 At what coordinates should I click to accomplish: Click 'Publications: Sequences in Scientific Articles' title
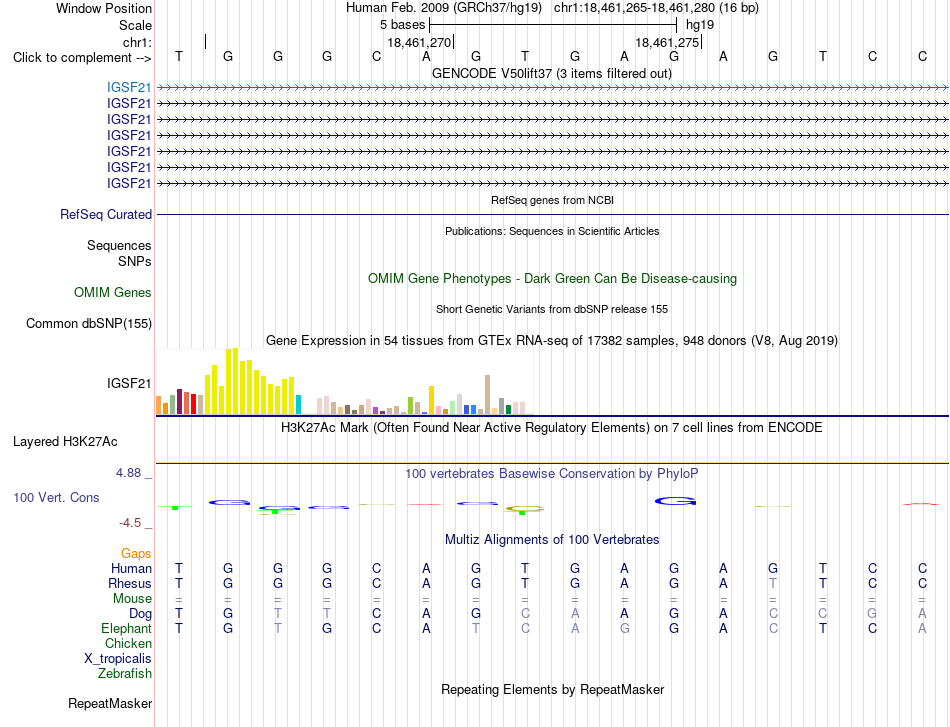[552, 231]
